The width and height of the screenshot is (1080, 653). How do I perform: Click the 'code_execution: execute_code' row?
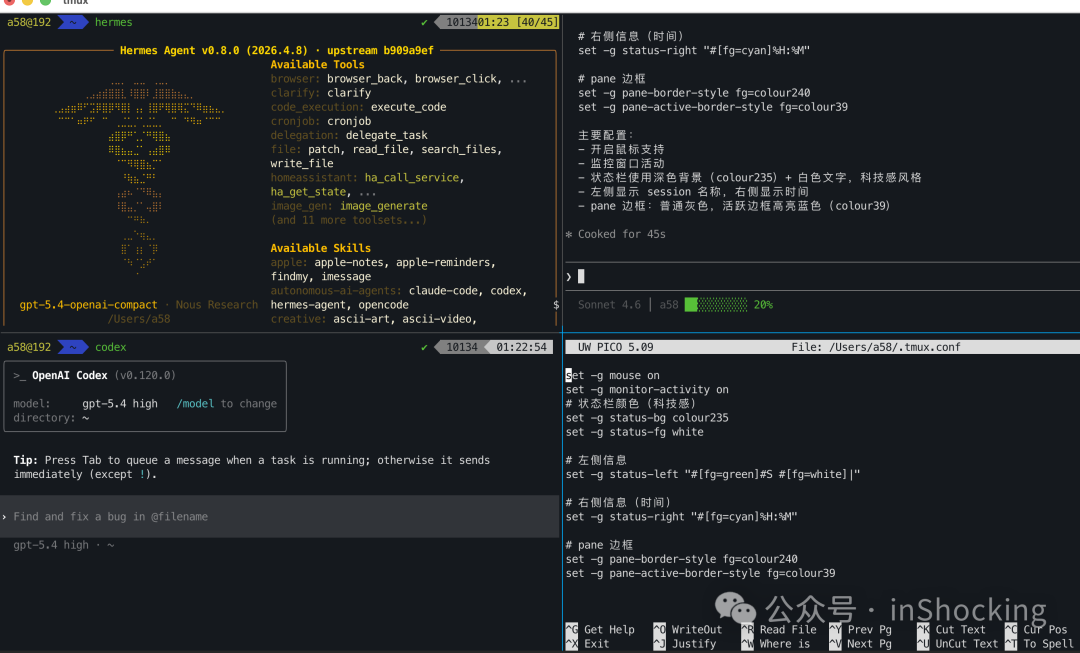pyautogui.click(x=358, y=107)
